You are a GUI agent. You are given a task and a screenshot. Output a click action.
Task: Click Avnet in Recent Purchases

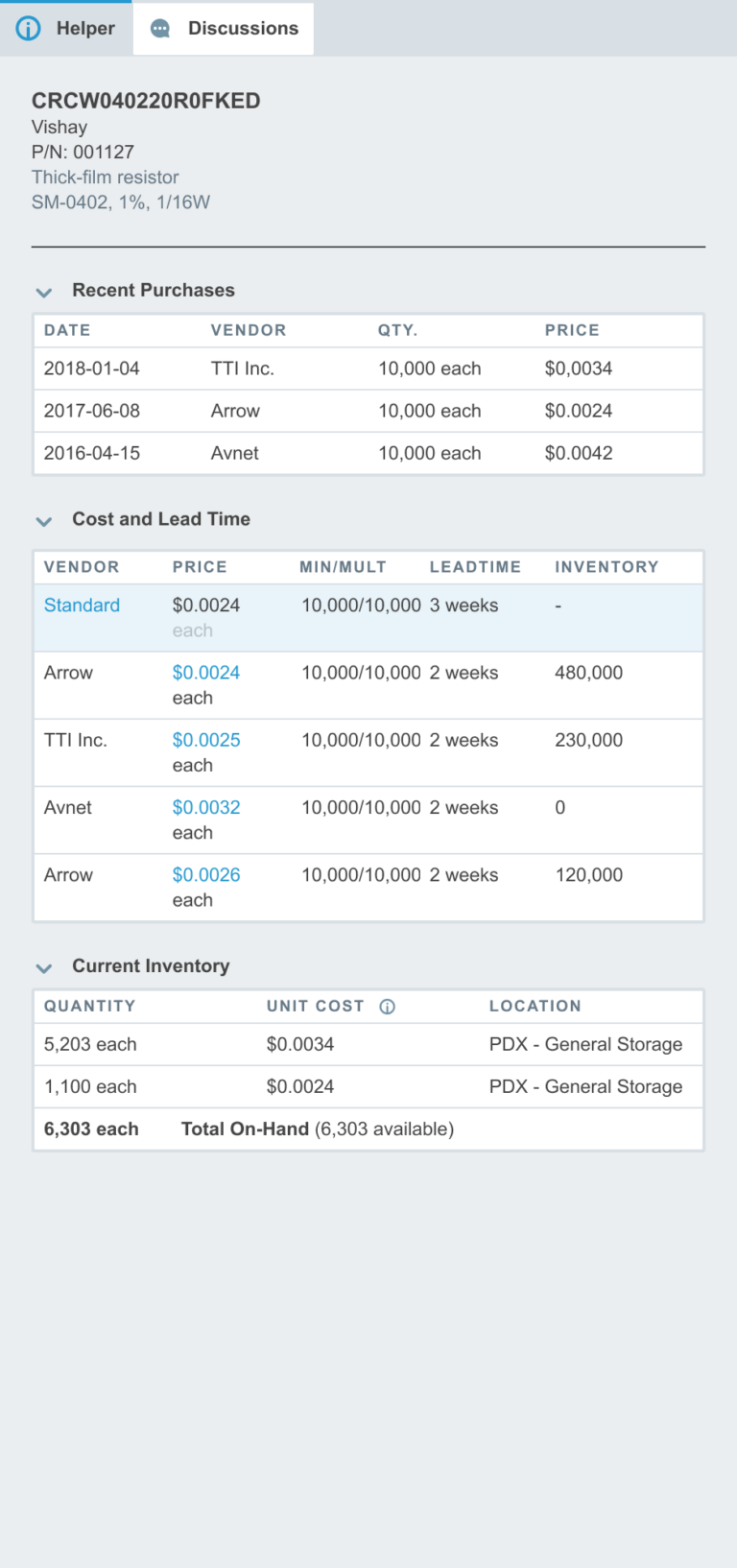[235, 453]
